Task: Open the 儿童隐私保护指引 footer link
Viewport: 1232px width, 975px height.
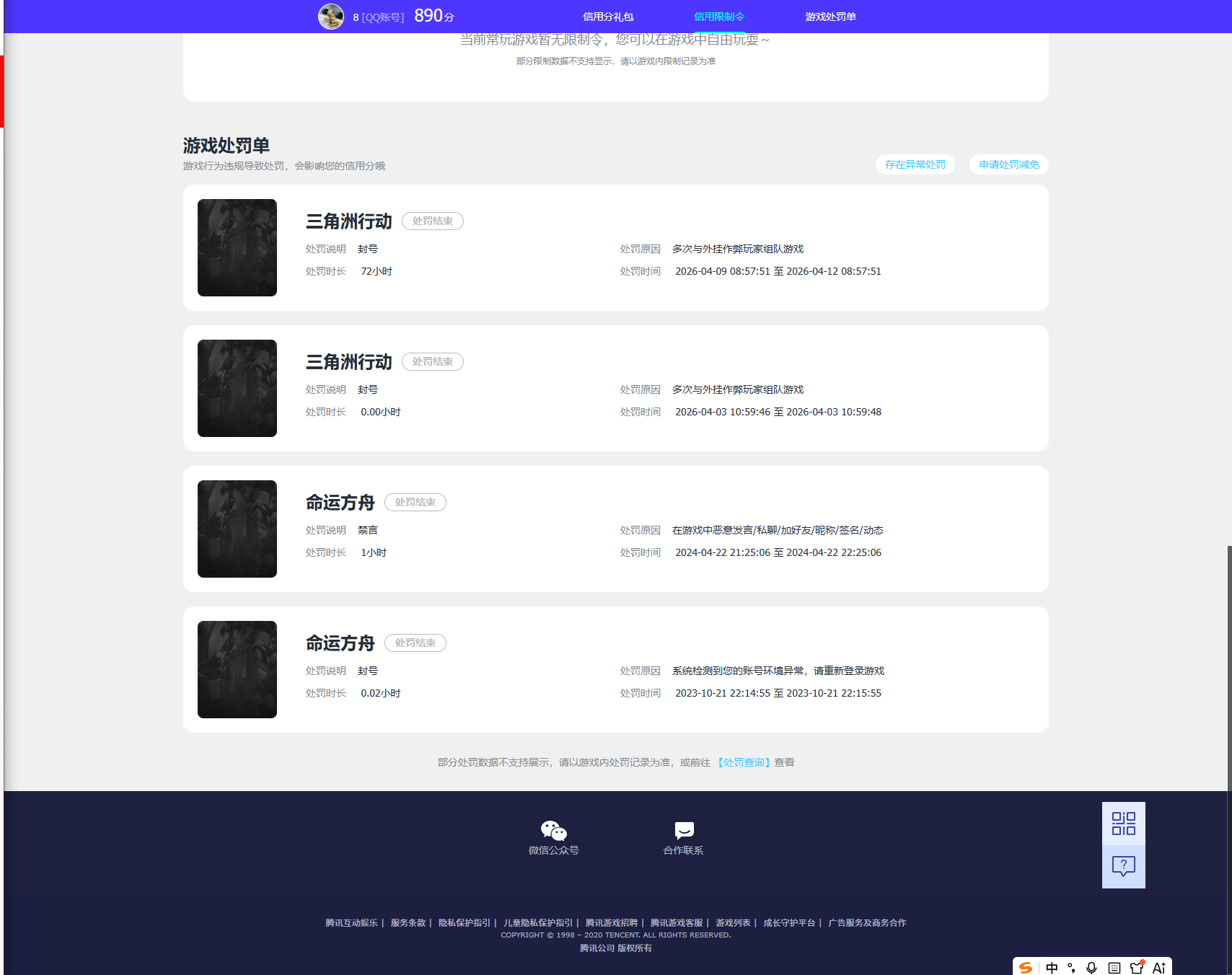Action: (x=538, y=923)
